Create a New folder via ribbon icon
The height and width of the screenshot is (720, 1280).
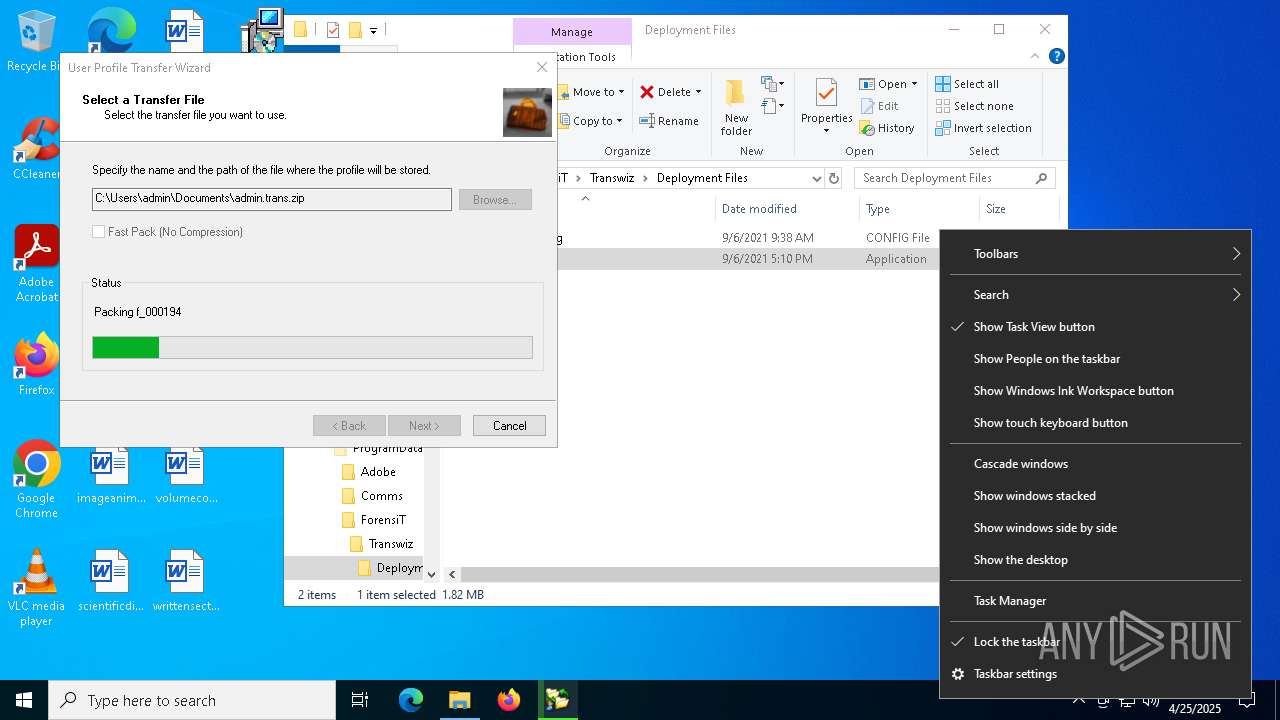pyautogui.click(x=736, y=94)
